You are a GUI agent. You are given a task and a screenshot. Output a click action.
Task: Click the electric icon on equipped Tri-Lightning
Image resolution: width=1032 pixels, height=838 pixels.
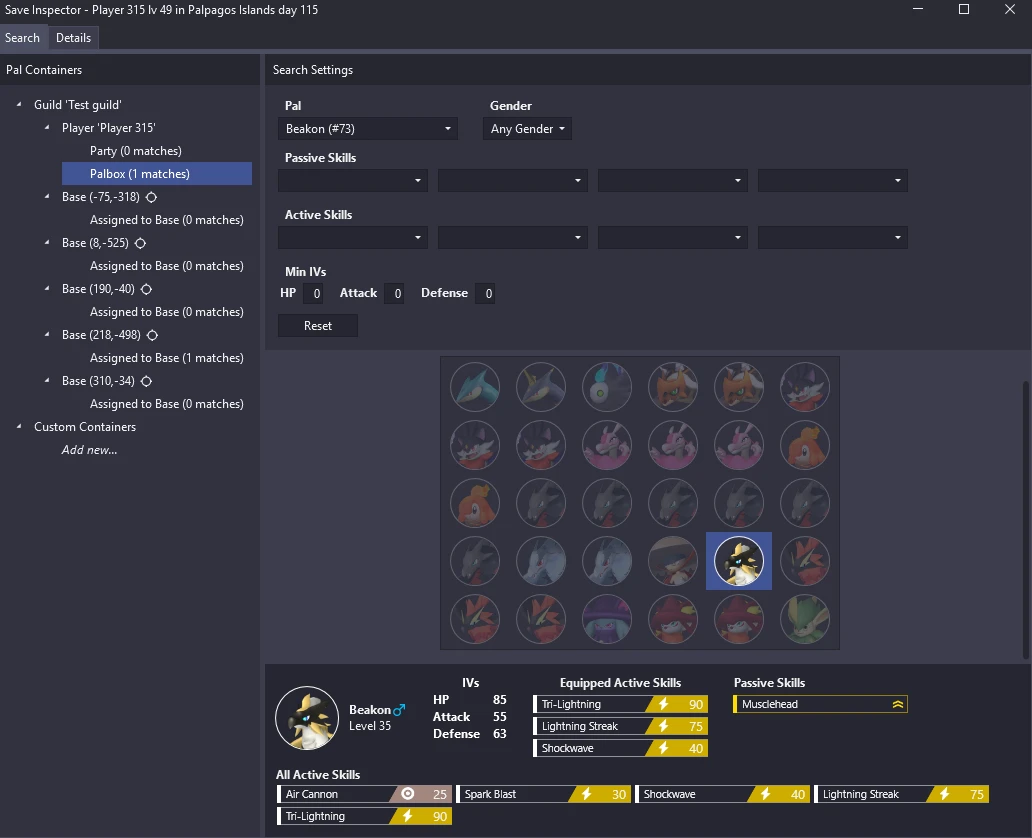663,704
